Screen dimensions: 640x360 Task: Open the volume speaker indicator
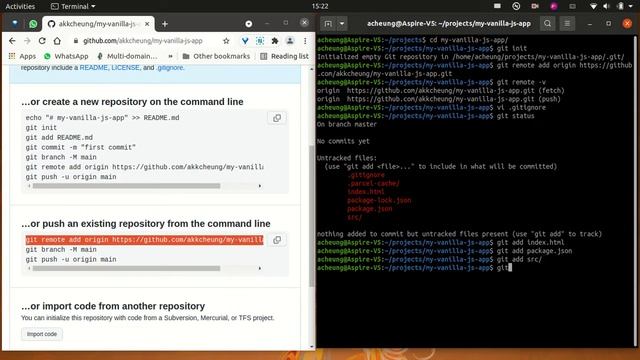click(x=607, y=6)
